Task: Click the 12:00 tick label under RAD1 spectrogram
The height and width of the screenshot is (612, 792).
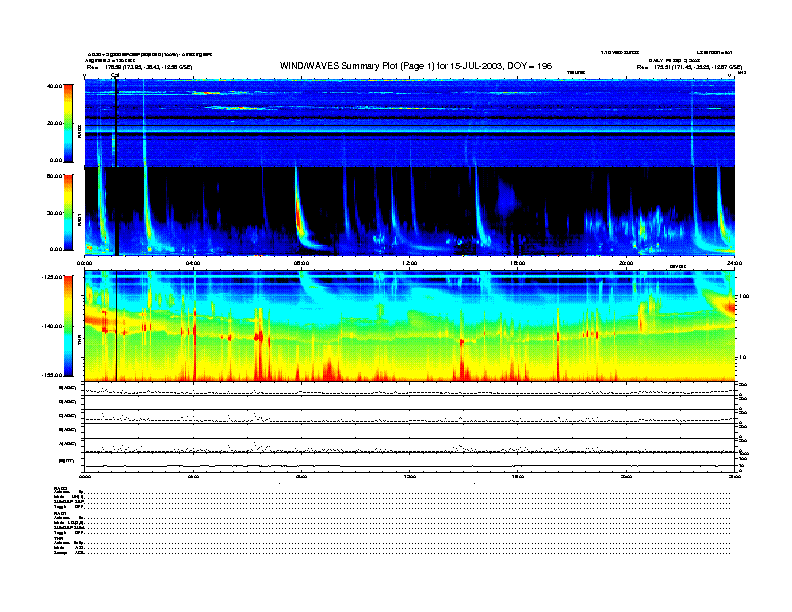Action: point(410,263)
